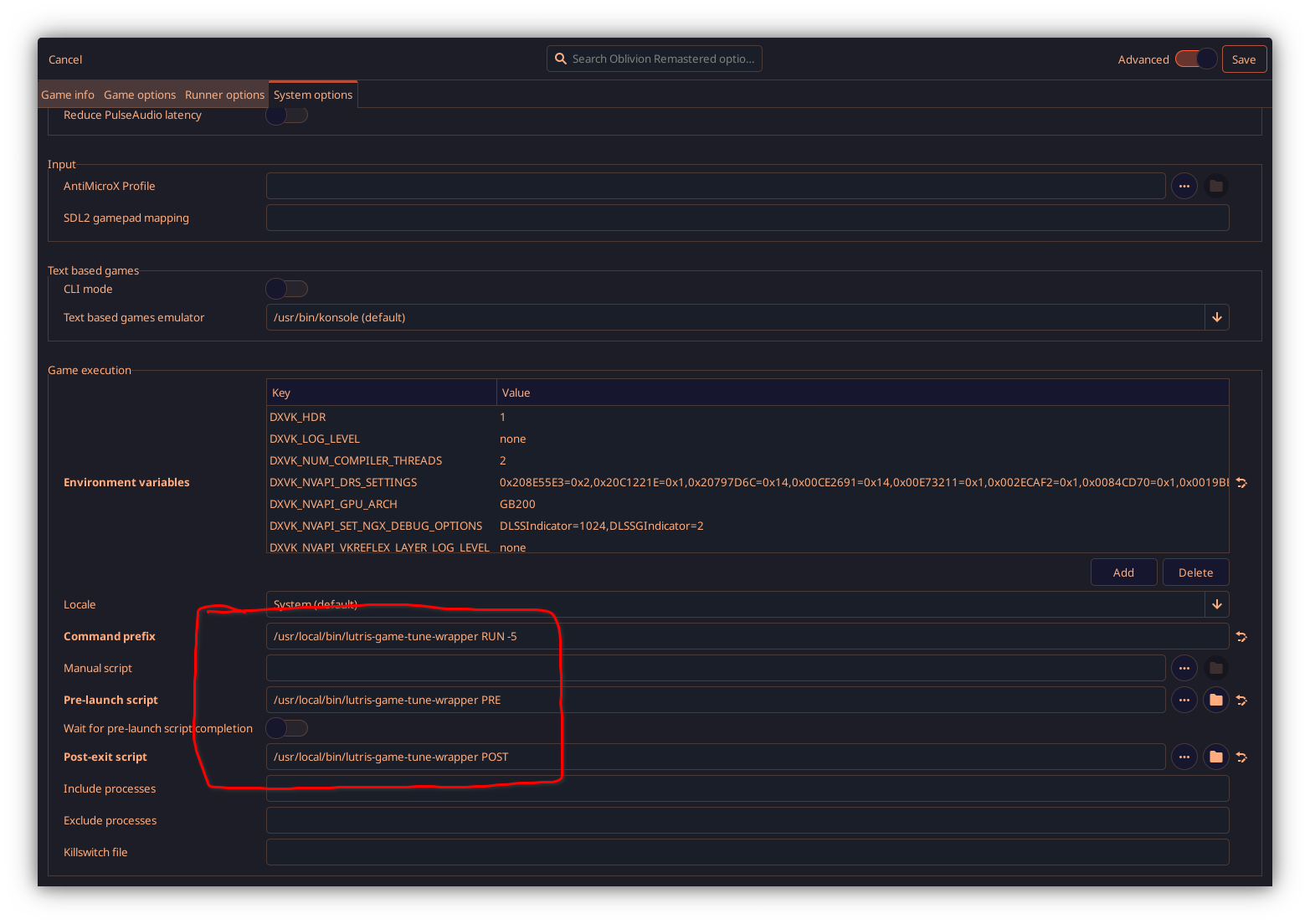Open AntiMicroX Profile file chooser ellipsis
Screen dimensions: 1310x924
tap(1184, 186)
